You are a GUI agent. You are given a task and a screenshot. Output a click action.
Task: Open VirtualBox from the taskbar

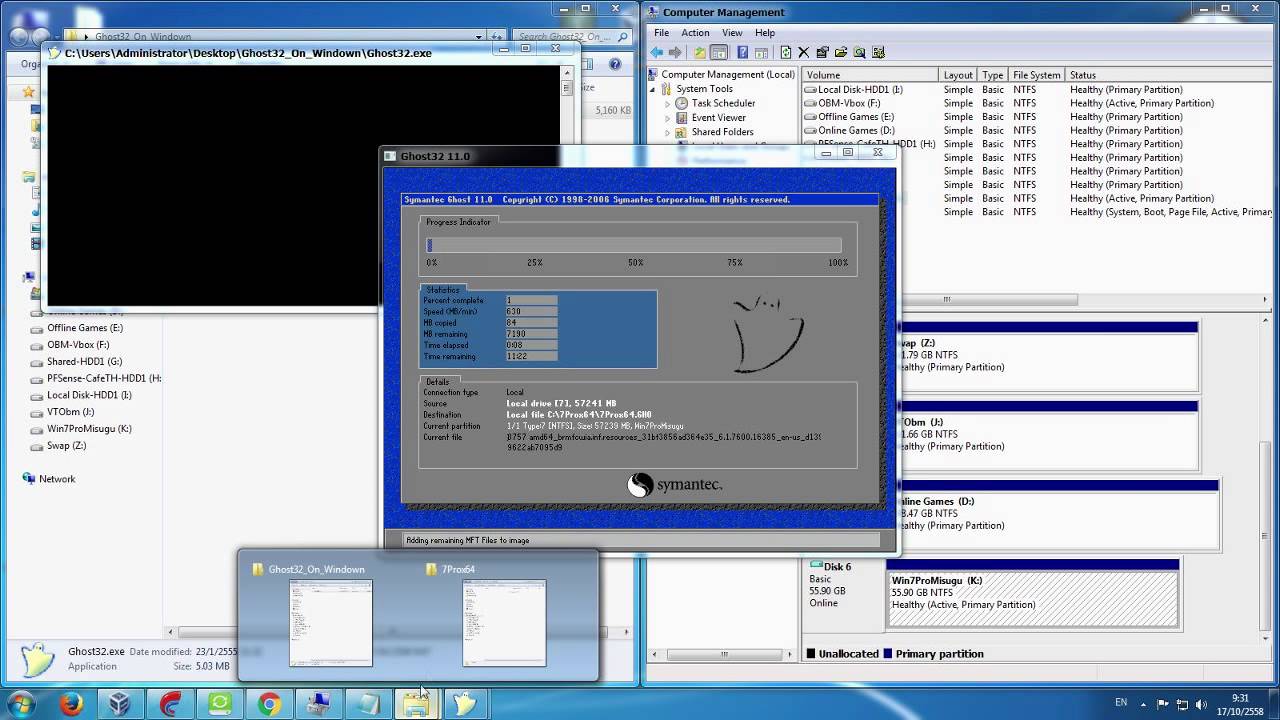click(120, 704)
